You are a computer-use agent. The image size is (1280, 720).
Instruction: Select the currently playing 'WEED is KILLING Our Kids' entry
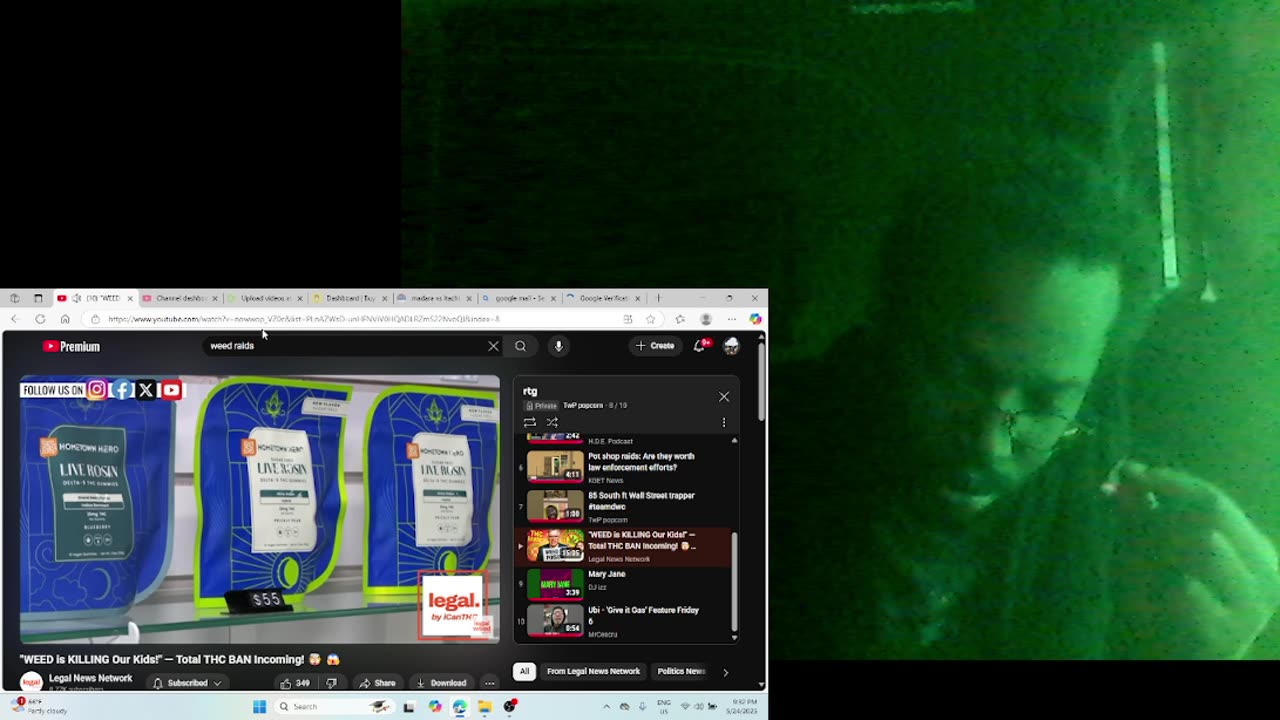pos(623,546)
